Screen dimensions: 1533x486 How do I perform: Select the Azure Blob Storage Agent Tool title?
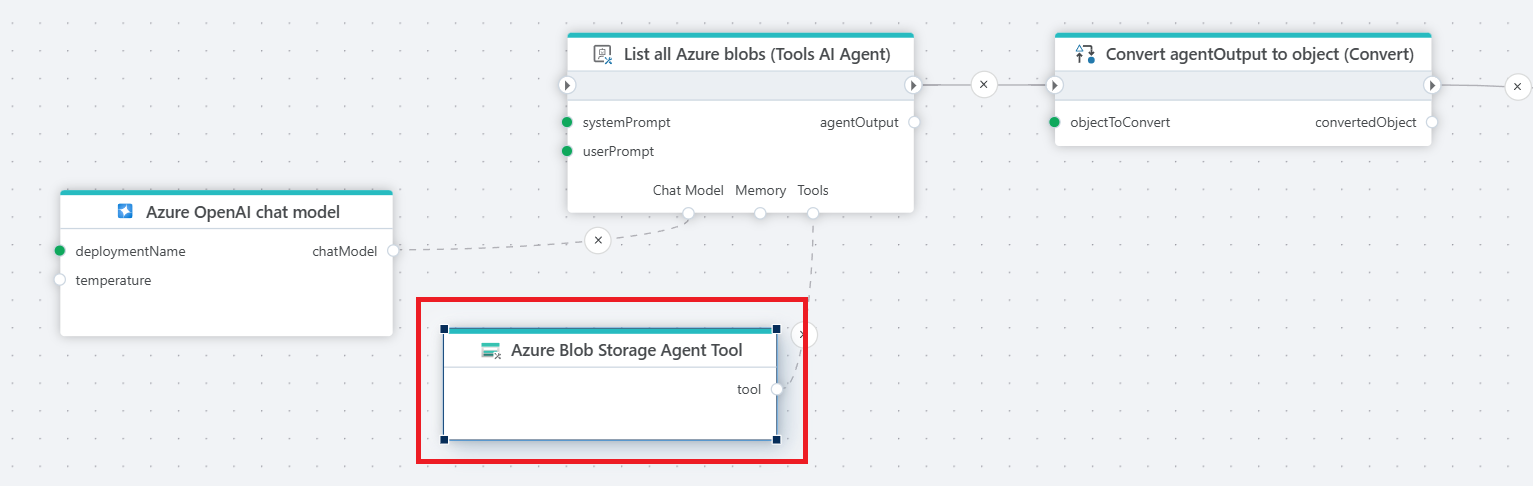[x=626, y=350]
